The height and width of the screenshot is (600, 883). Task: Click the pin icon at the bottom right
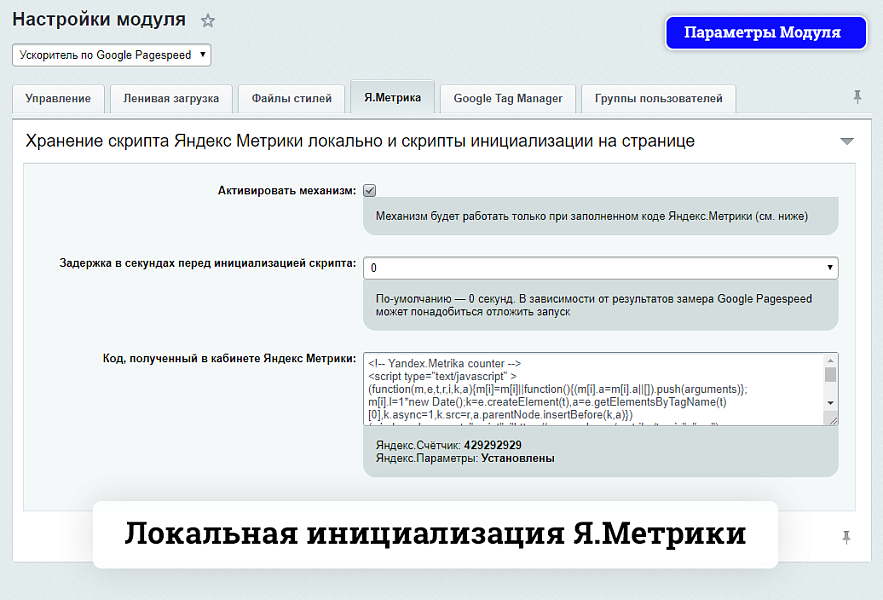point(847,537)
